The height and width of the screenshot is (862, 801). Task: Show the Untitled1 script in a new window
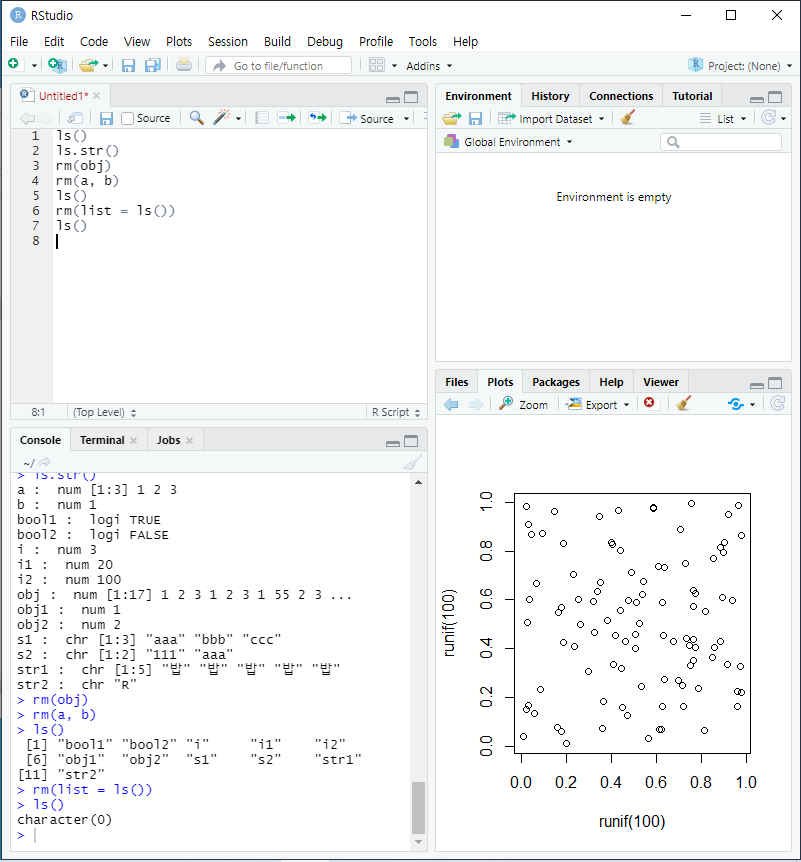[x=75, y=118]
